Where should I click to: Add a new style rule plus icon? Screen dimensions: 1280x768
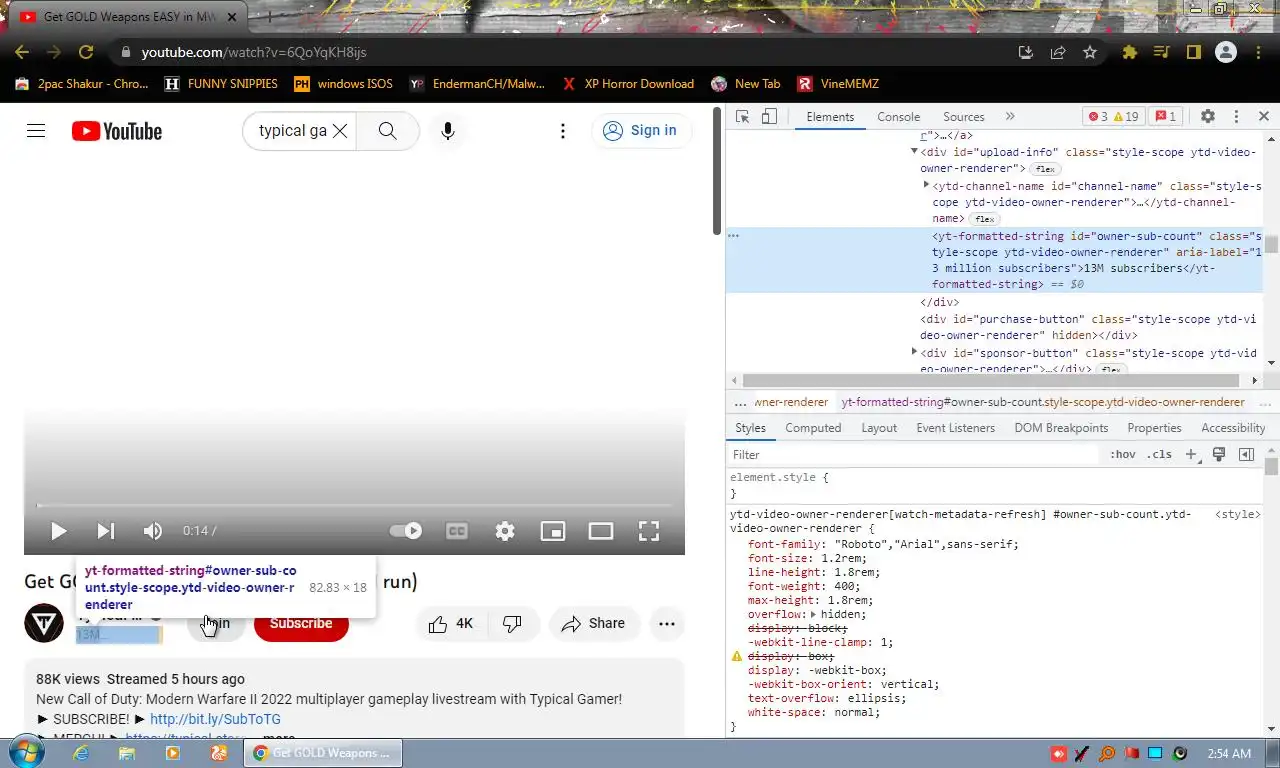point(1191,454)
